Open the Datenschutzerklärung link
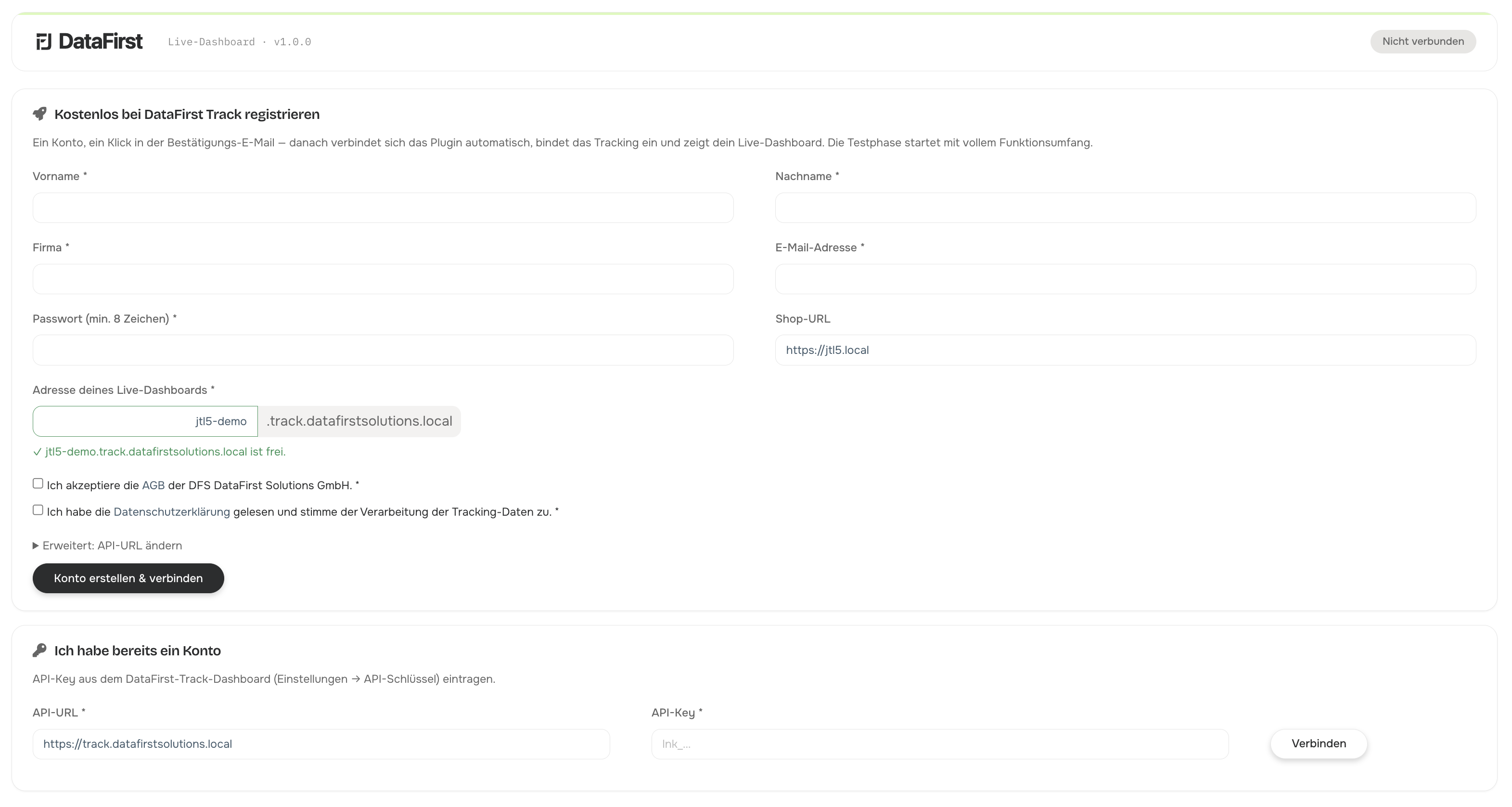Image resolution: width=1512 pixels, height=807 pixels. 171,511
